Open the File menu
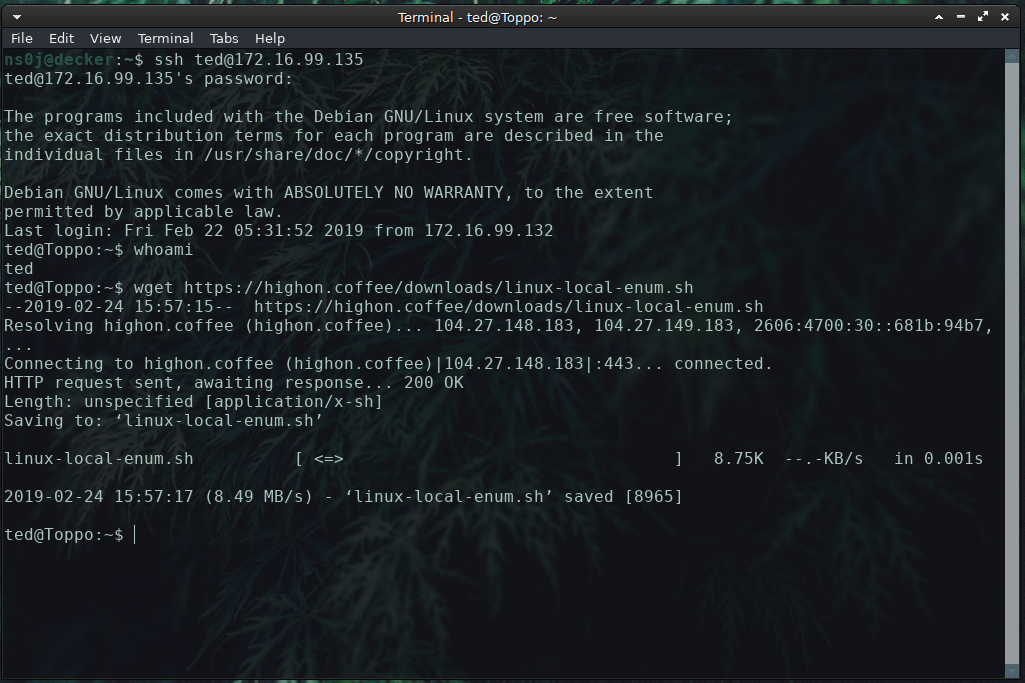Image resolution: width=1025 pixels, height=683 pixels. click(x=22, y=39)
